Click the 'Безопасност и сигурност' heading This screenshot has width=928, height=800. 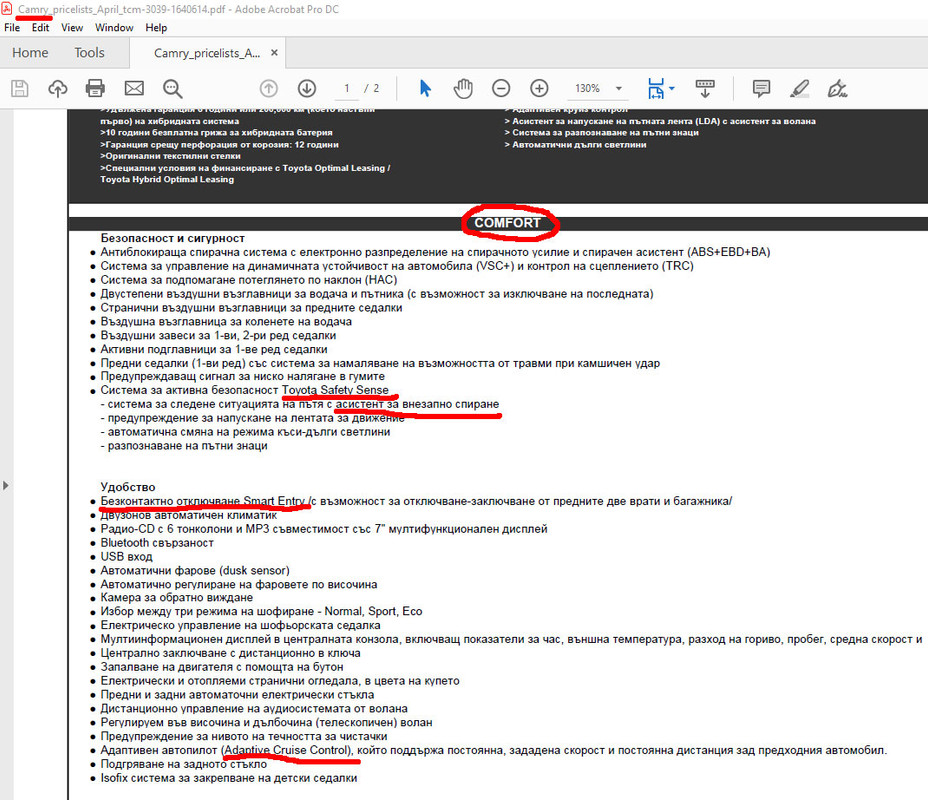click(172, 238)
